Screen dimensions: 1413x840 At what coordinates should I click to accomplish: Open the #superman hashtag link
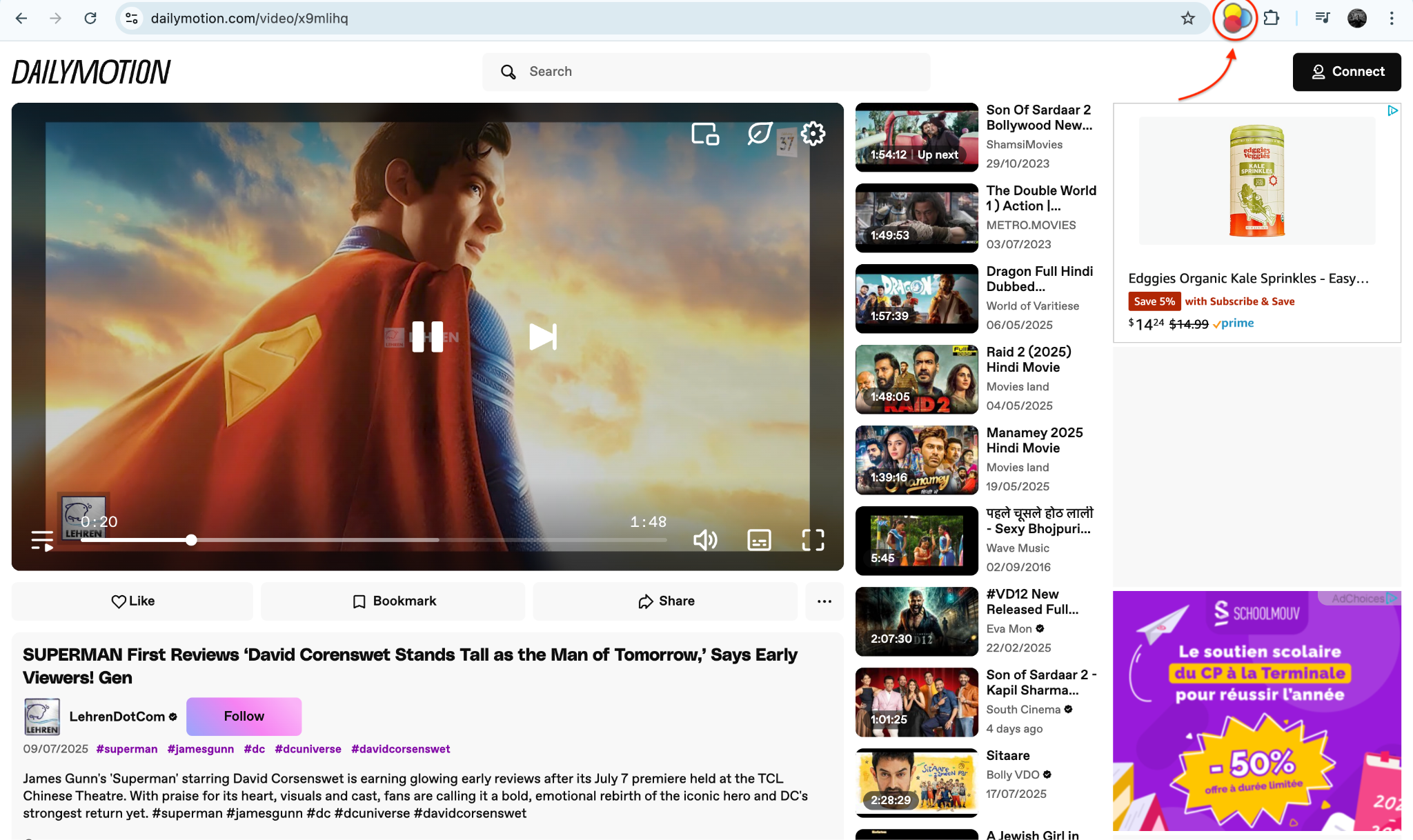127,749
